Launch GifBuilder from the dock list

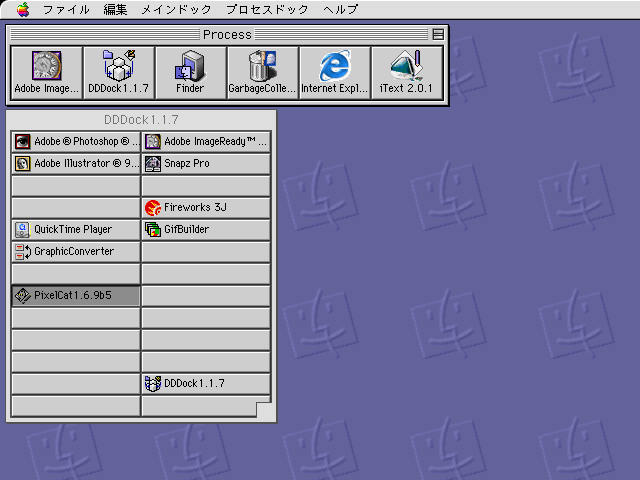[x=206, y=230]
